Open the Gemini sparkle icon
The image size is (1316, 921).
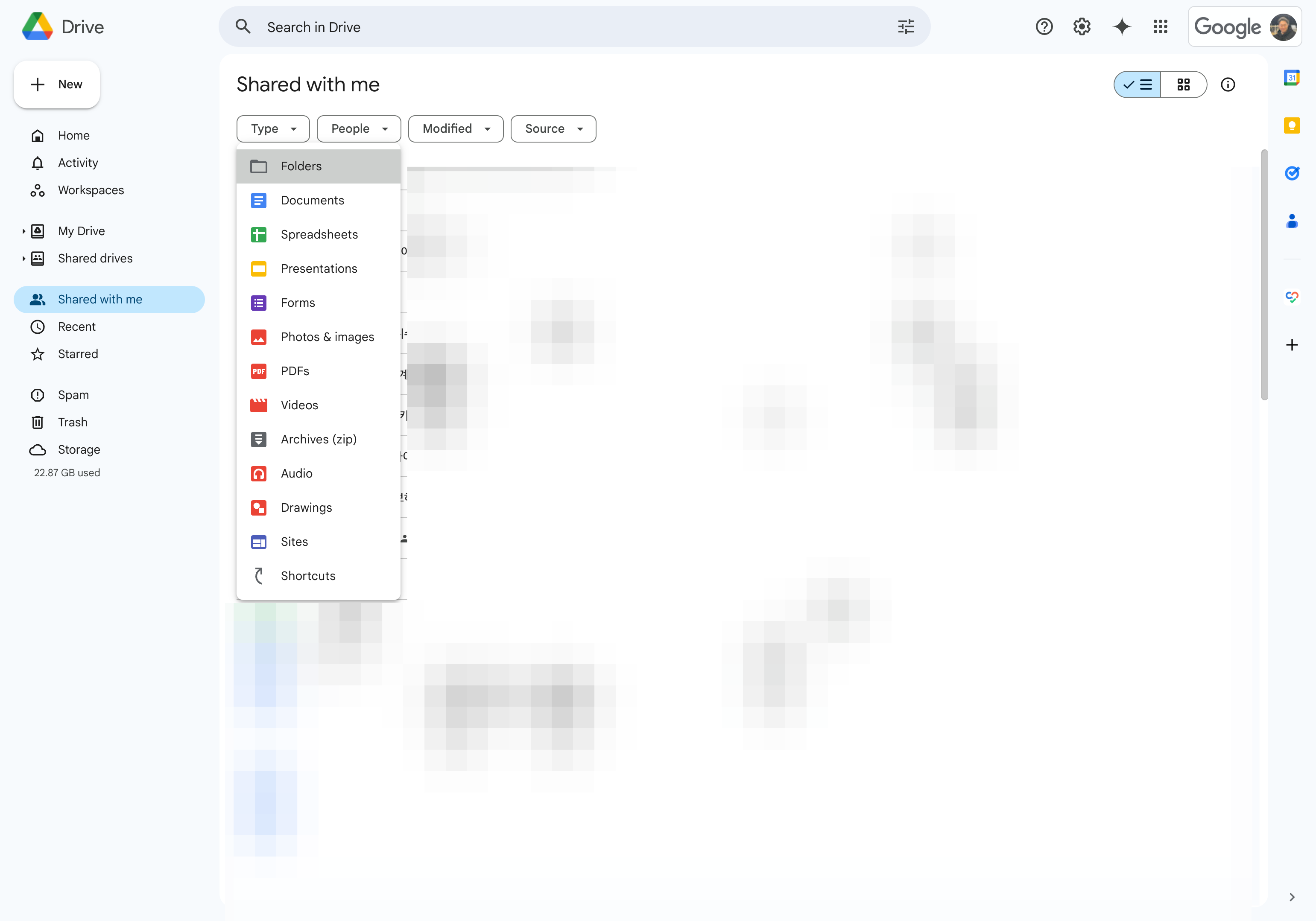pyautogui.click(x=1121, y=26)
